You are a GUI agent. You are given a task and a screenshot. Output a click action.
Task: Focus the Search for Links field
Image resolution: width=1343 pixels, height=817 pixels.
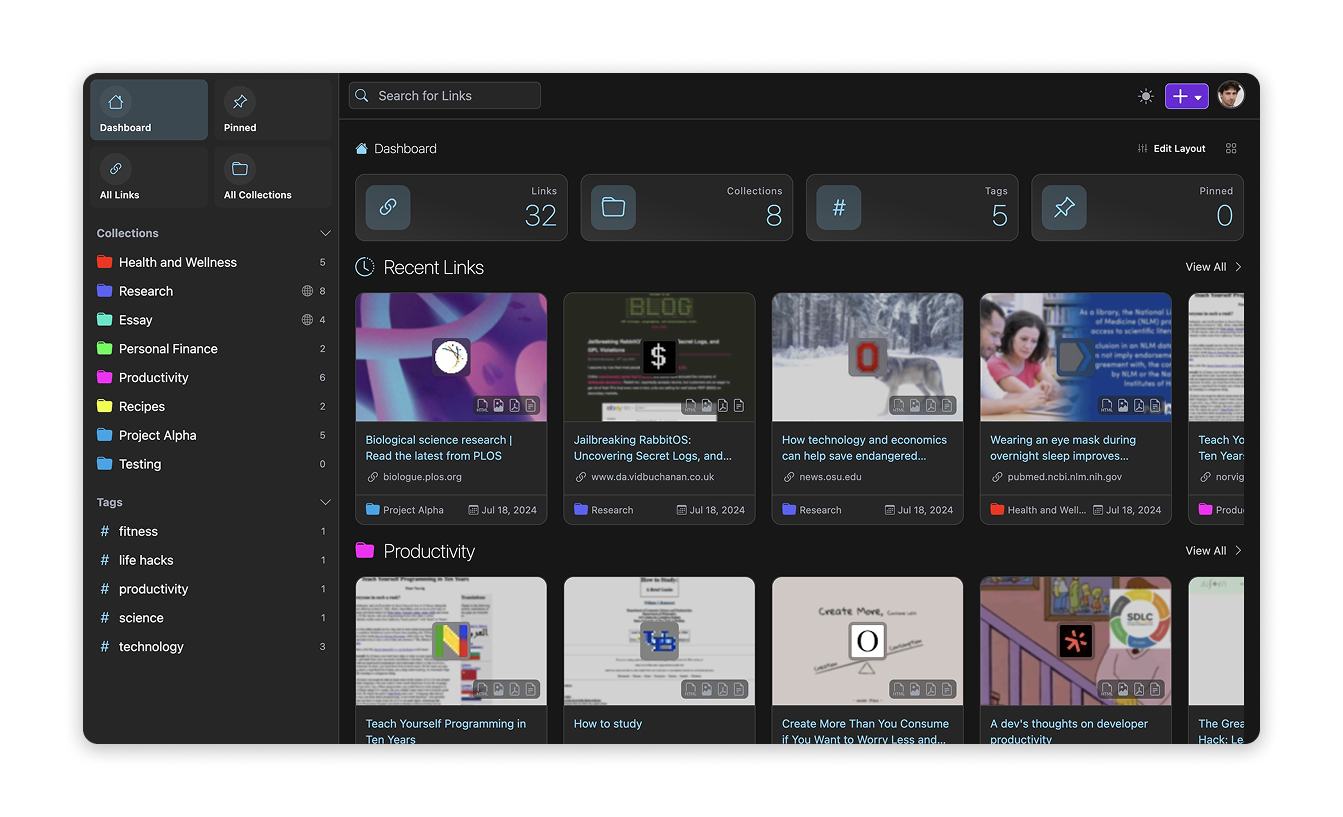click(x=445, y=96)
